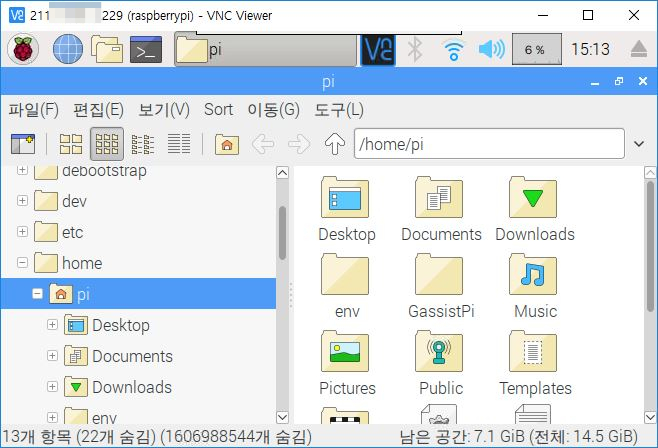Click the folder tree scroll down arrow
Viewport: 658px width, 448px height.
[282, 417]
